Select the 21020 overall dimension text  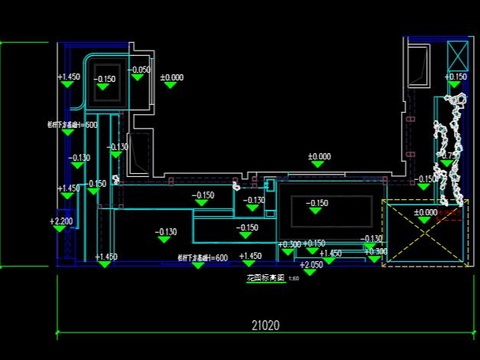coord(266,325)
